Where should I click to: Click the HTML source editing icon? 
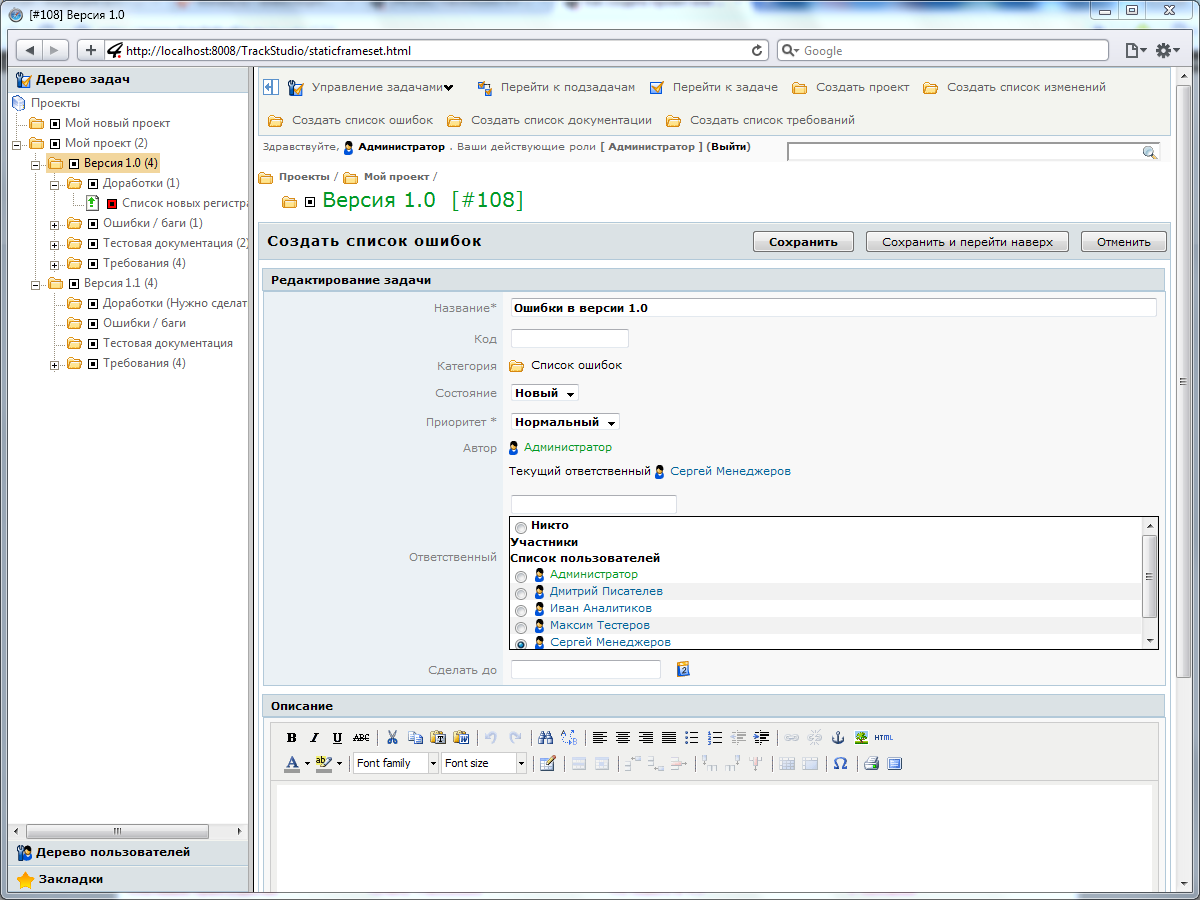pos(884,737)
